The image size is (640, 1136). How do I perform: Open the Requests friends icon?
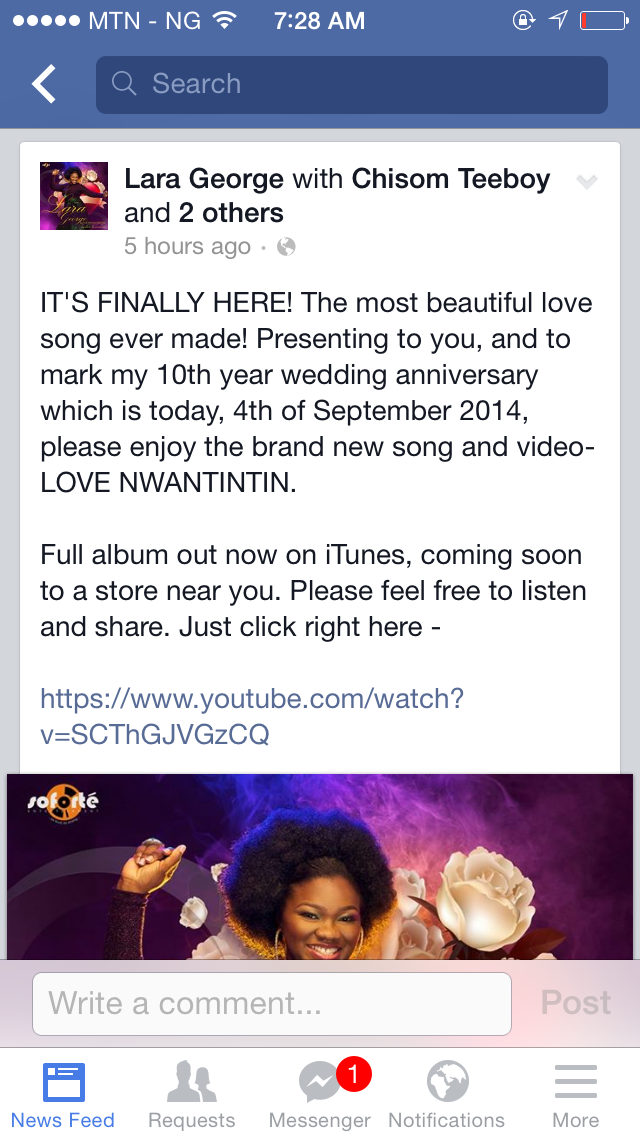coord(191,1082)
